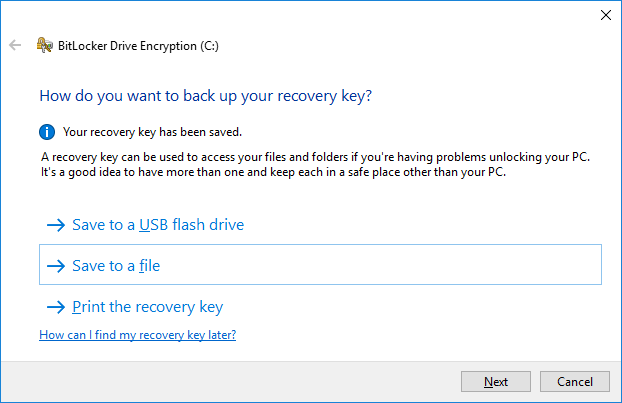
Task: Open How can I find my recovery key later?
Action: [138, 335]
